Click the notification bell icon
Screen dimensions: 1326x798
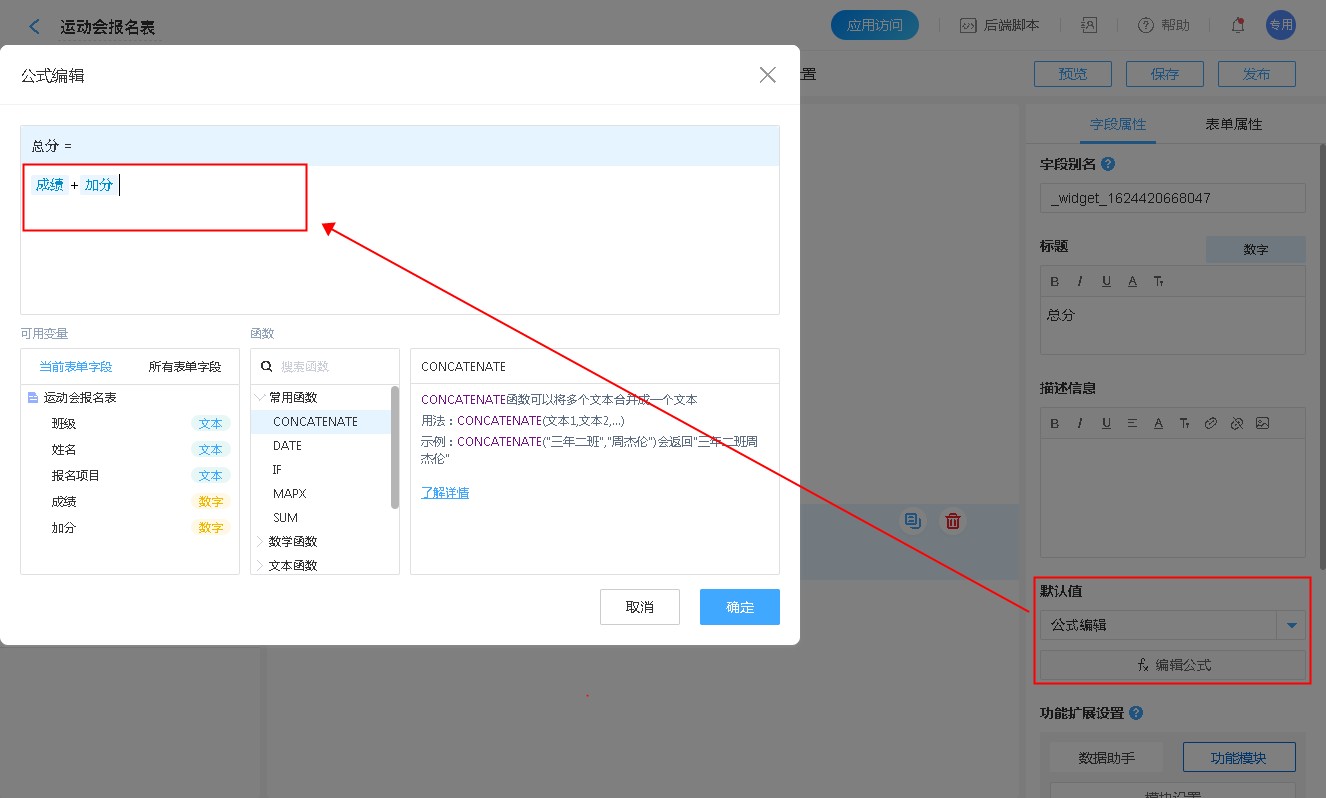click(1238, 26)
